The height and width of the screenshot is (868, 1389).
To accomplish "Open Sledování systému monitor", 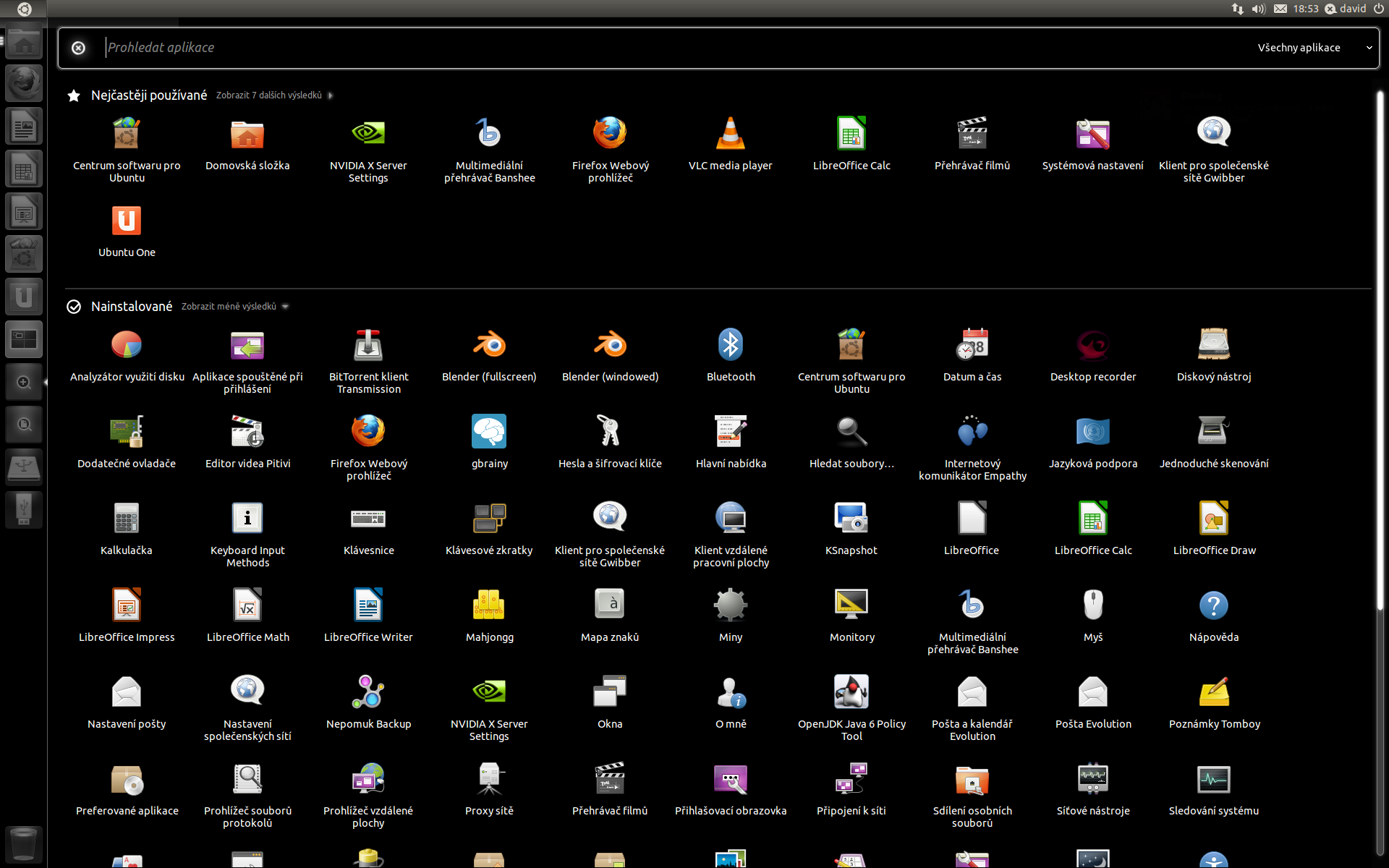I will [x=1214, y=788].
